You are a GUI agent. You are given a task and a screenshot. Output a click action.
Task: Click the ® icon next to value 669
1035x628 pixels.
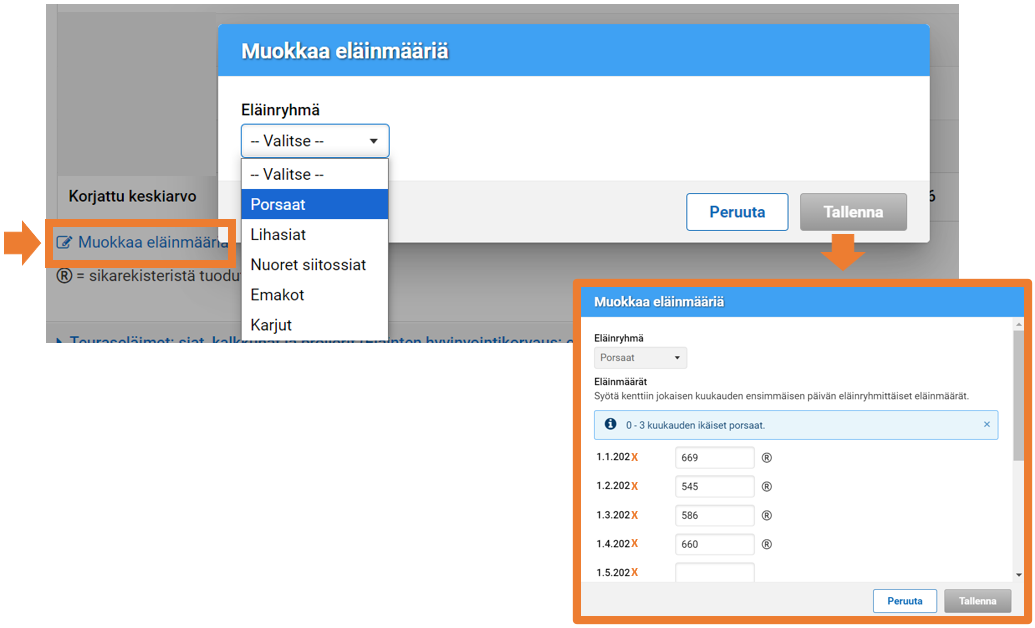tap(764, 457)
